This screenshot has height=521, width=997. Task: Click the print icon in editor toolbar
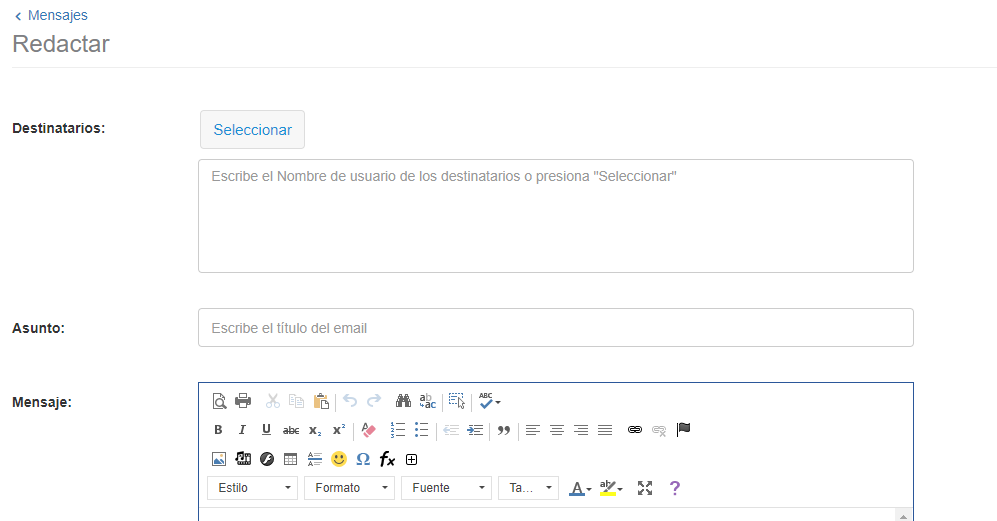pos(243,401)
